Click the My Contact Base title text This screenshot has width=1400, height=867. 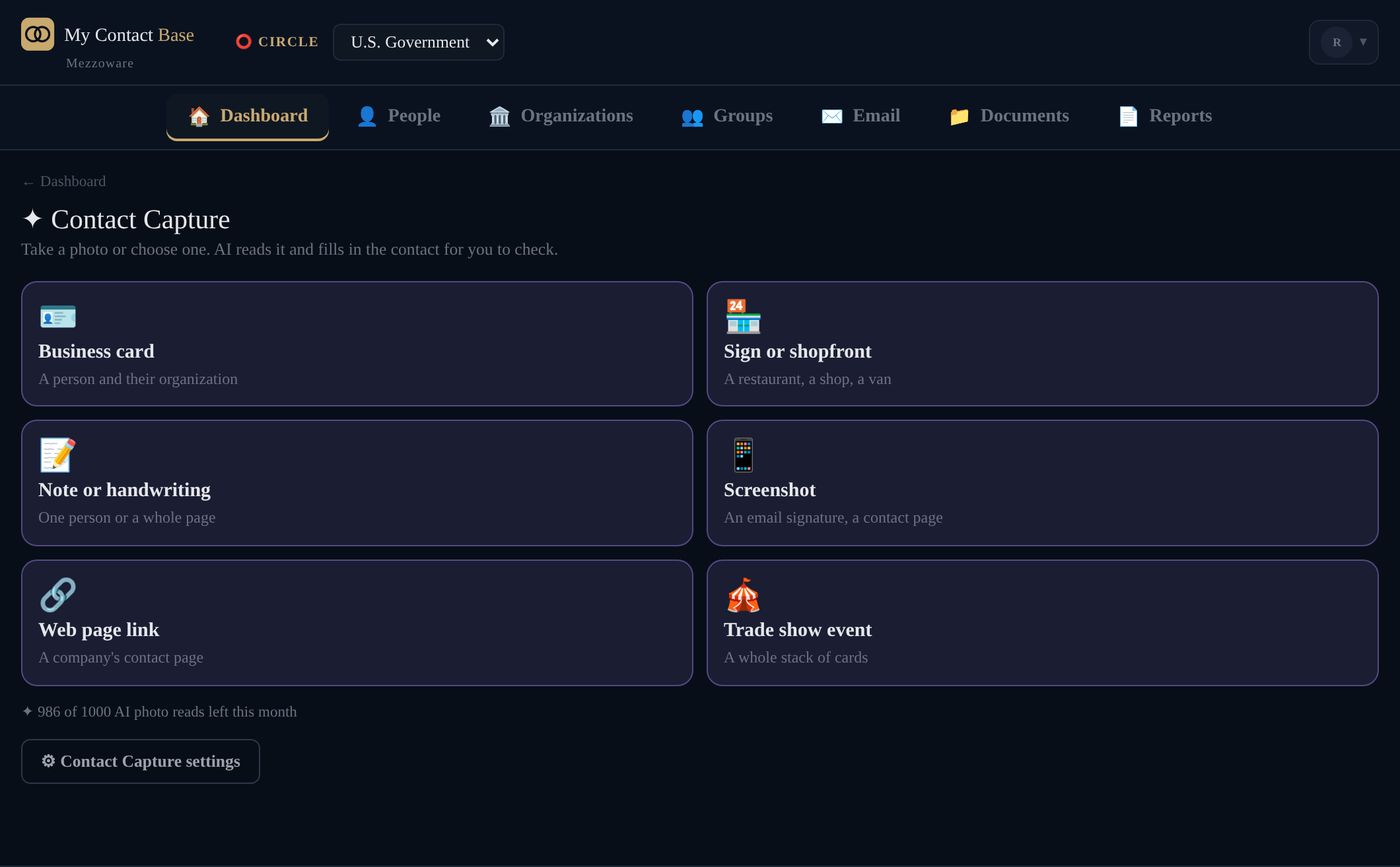[x=129, y=35]
